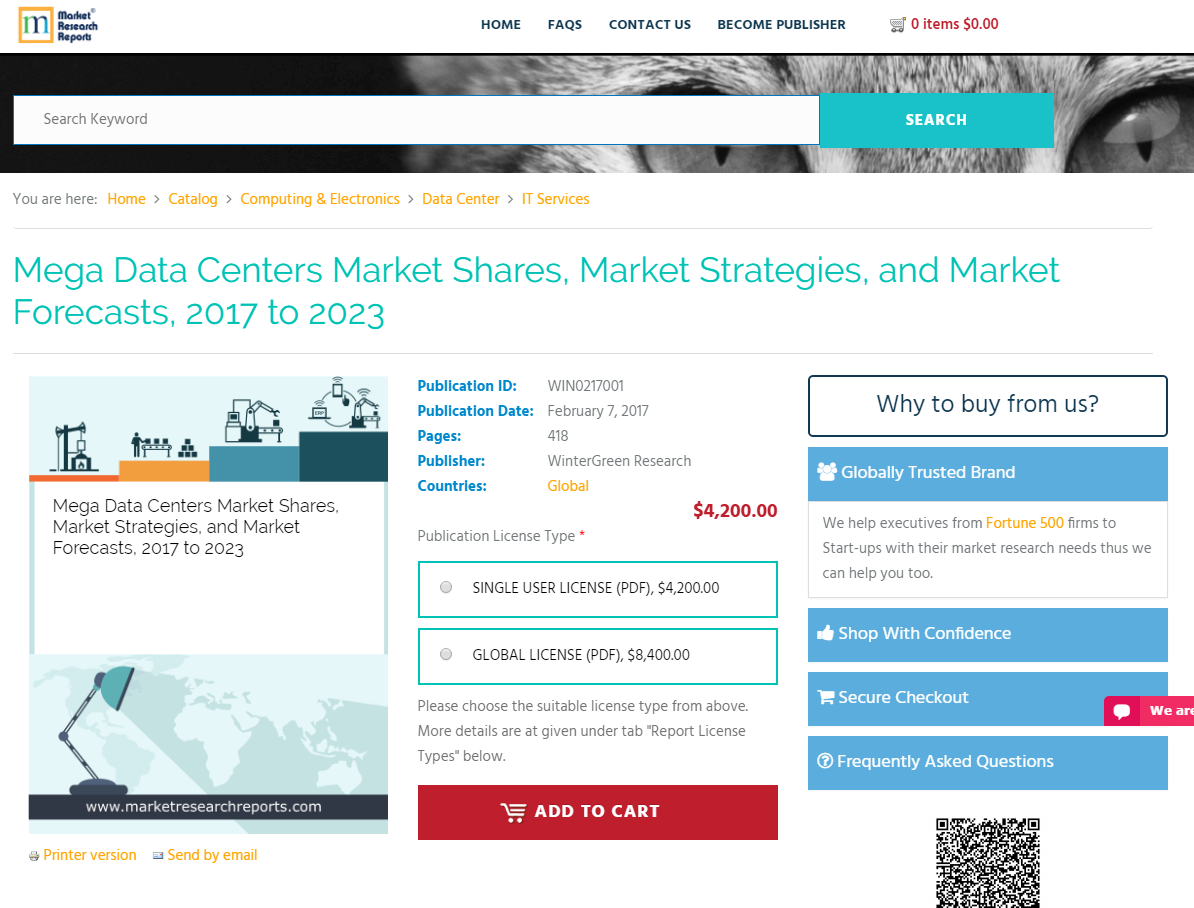Open the HOME menu item

500,24
